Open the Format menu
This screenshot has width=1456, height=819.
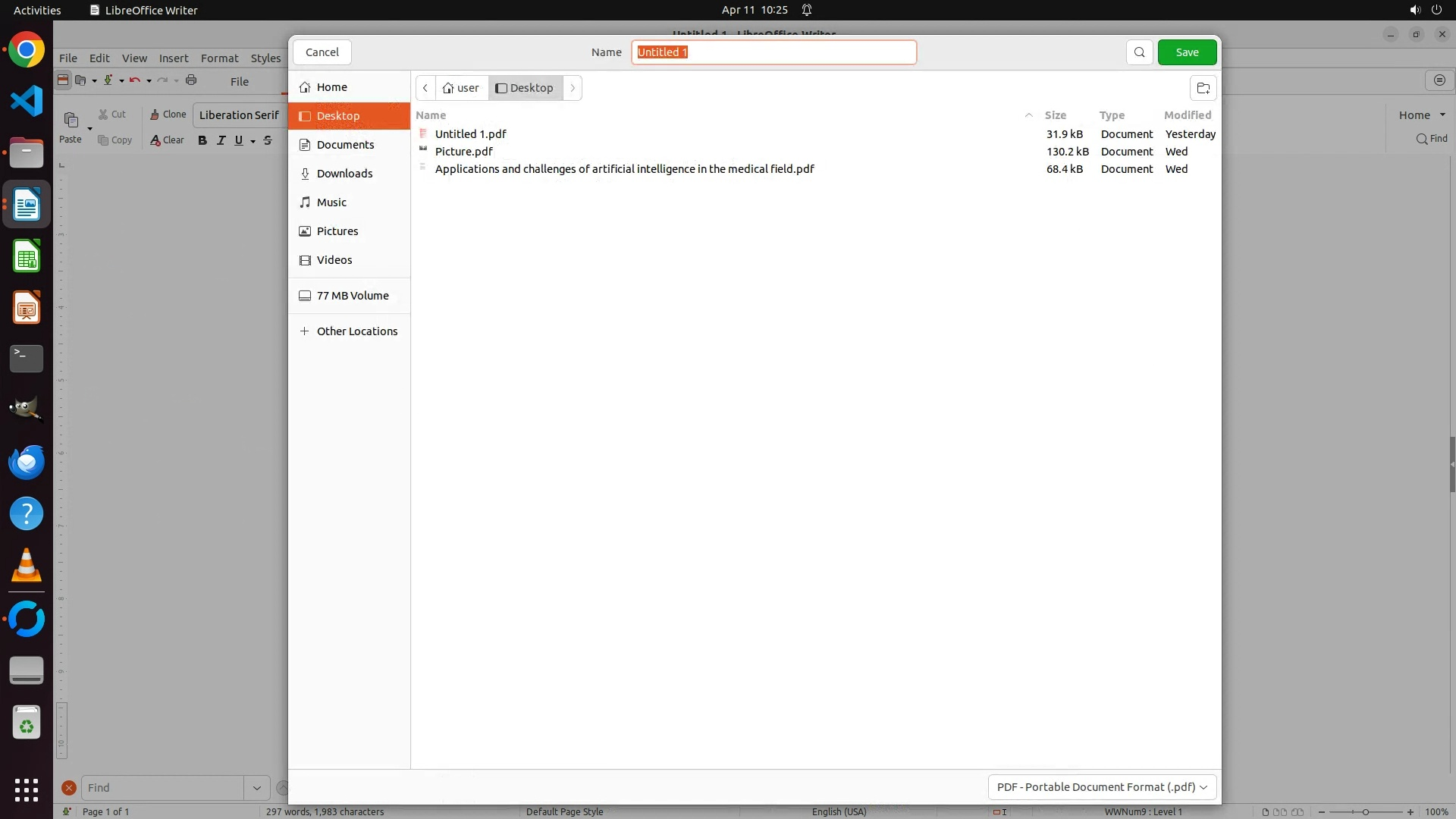219,58
